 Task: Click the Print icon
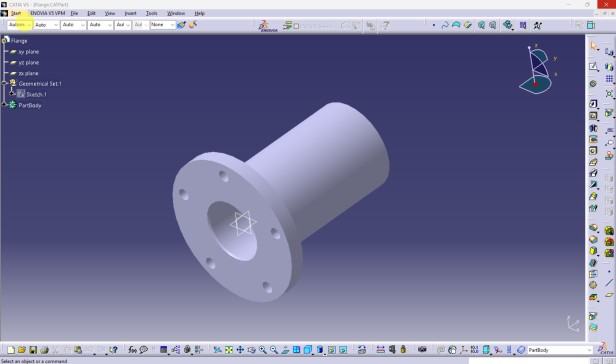pos(44,349)
